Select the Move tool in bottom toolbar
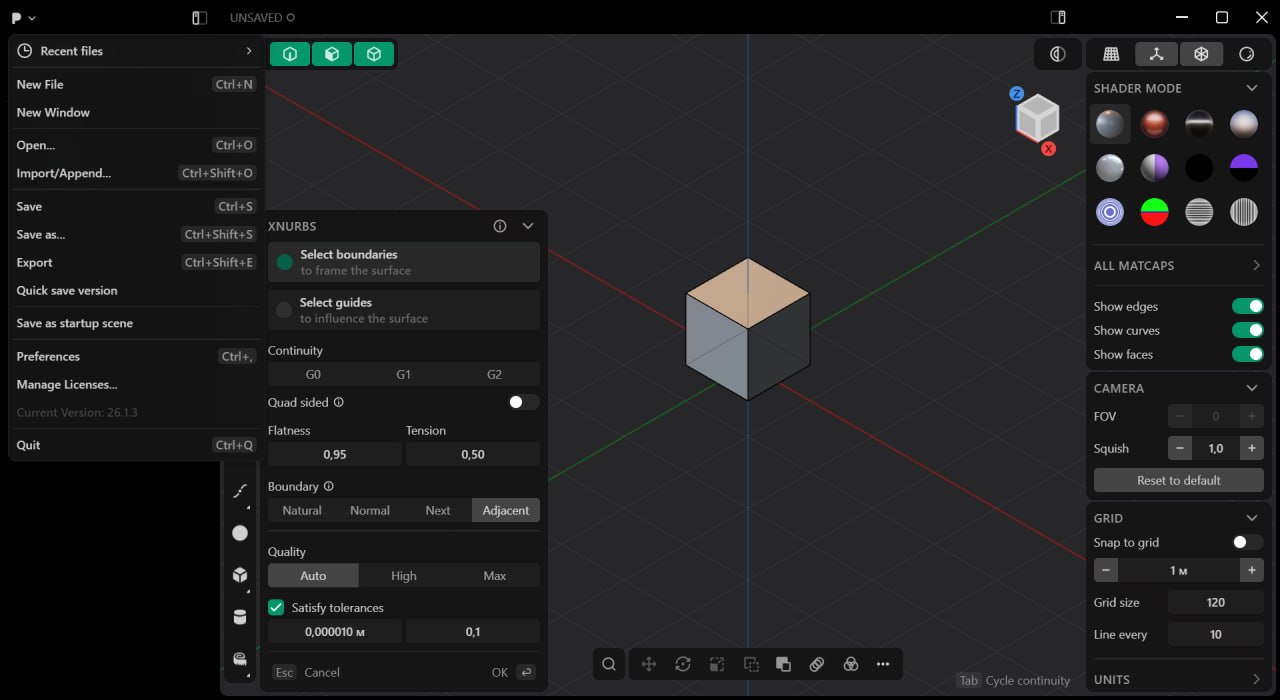This screenshot has width=1280, height=700. click(649, 664)
